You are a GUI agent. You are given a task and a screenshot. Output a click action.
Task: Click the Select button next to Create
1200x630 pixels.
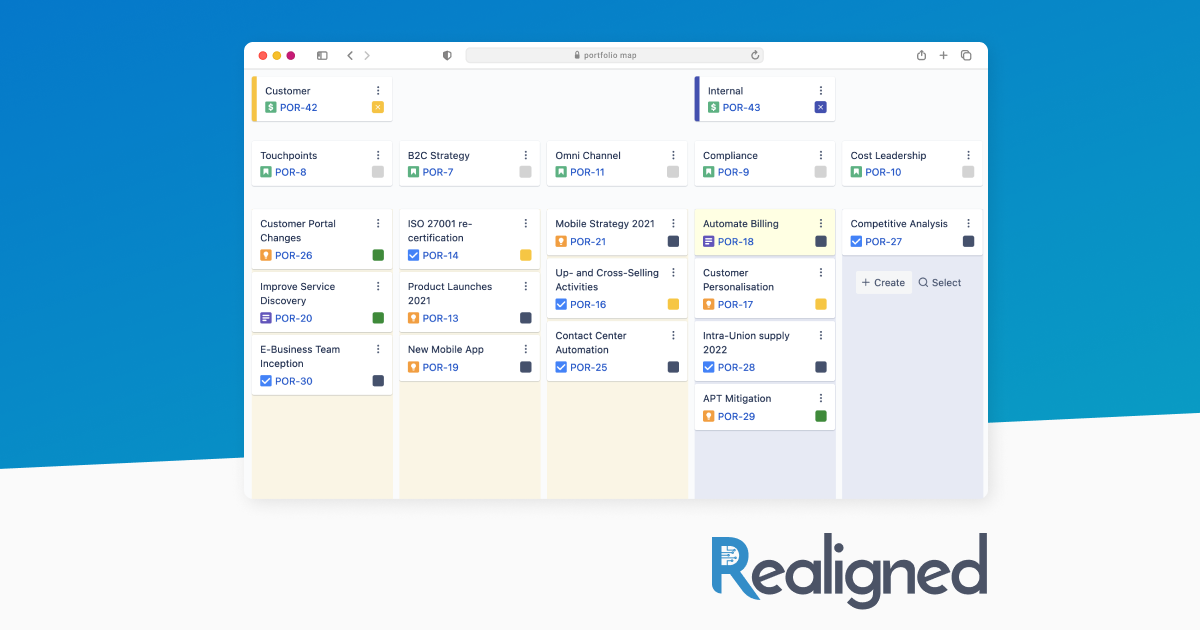pos(939,282)
